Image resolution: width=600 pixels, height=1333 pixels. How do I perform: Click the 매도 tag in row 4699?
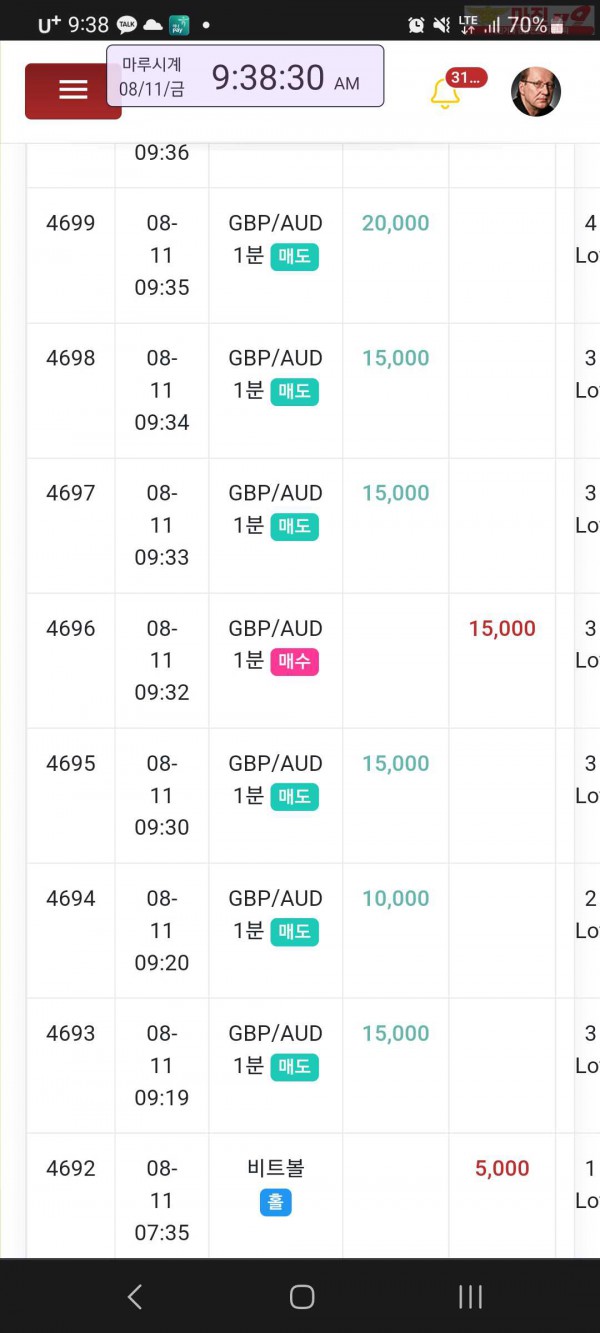[x=295, y=256]
